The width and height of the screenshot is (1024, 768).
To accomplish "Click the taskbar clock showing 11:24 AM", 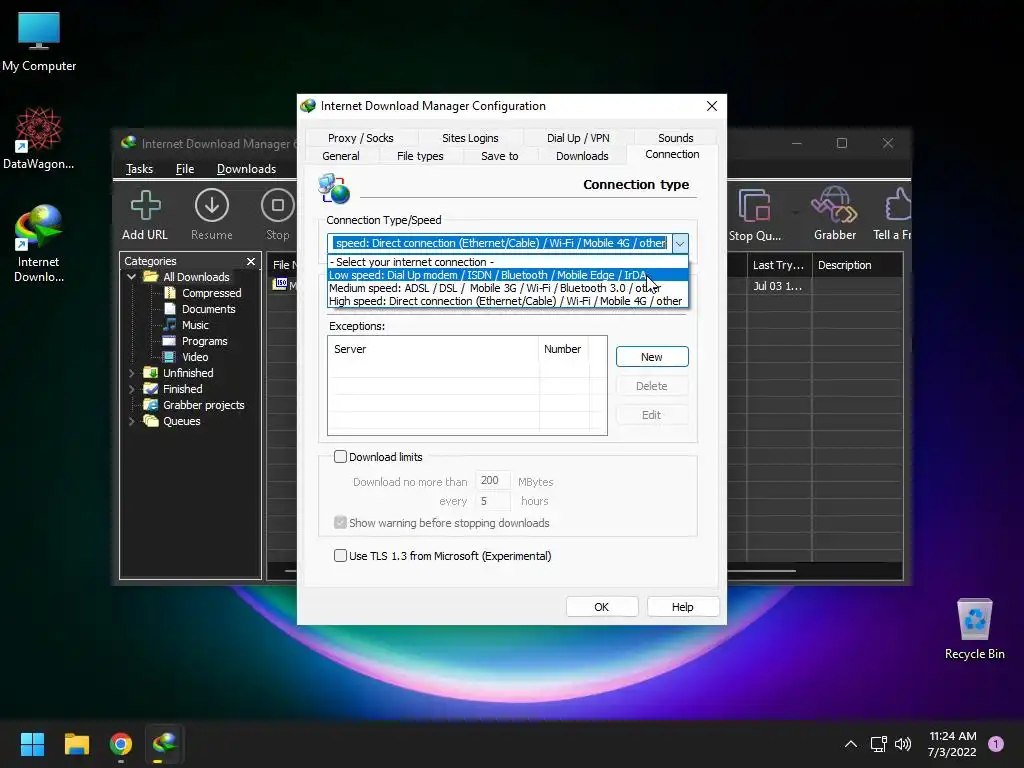I will 952,744.
